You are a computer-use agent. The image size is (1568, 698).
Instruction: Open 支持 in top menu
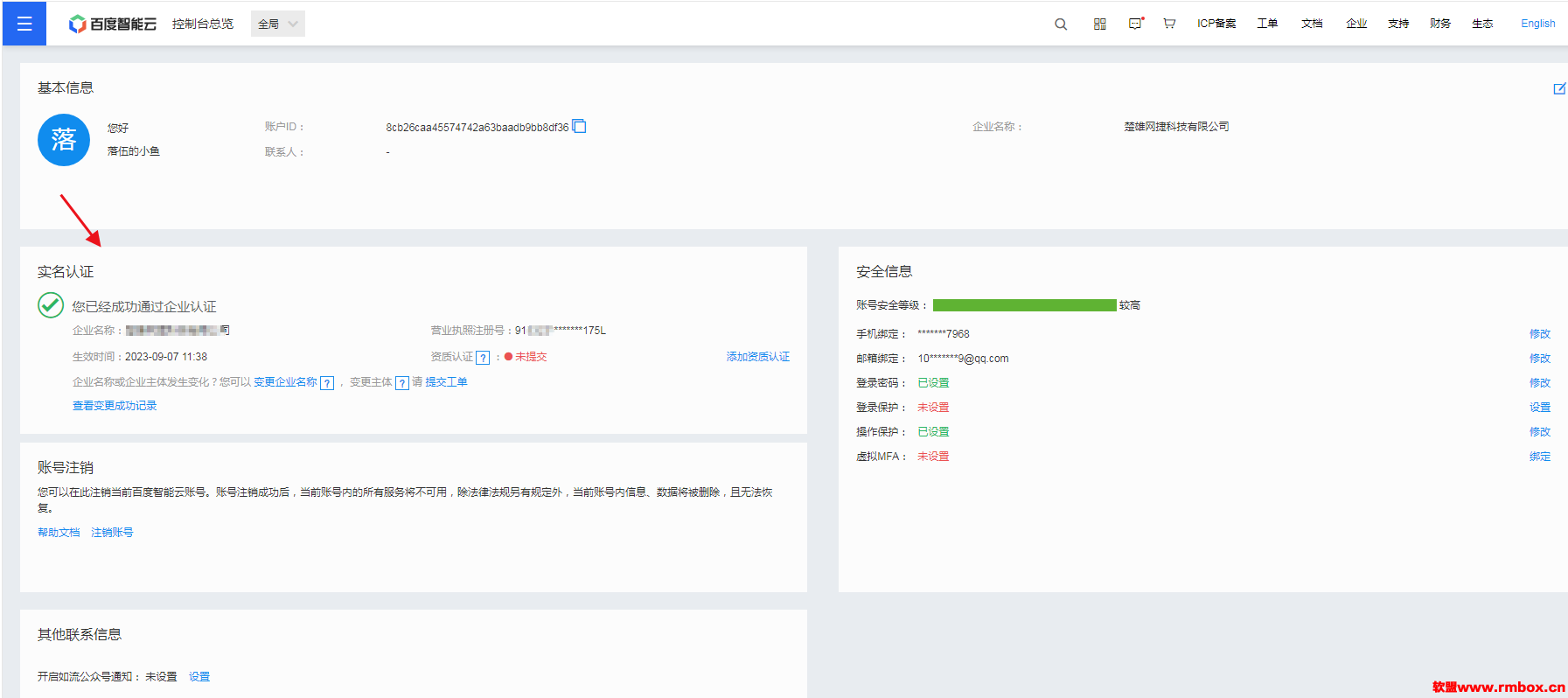(1398, 24)
